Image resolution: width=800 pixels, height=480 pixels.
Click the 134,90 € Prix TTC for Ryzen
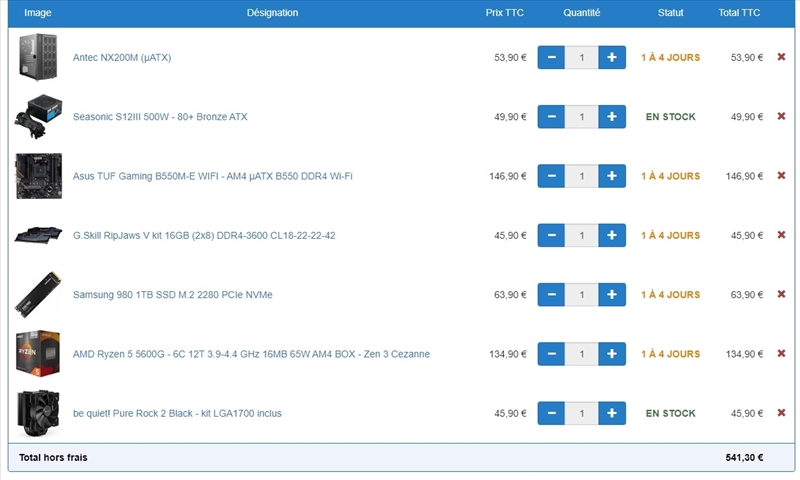tap(508, 354)
